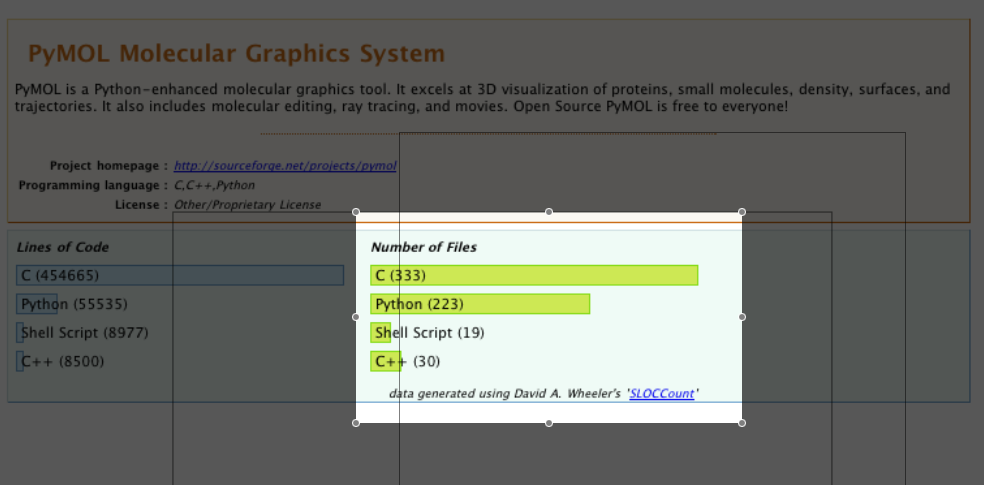Select the Python (223) files bar
This screenshot has height=485, width=984.
[x=480, y=304]
